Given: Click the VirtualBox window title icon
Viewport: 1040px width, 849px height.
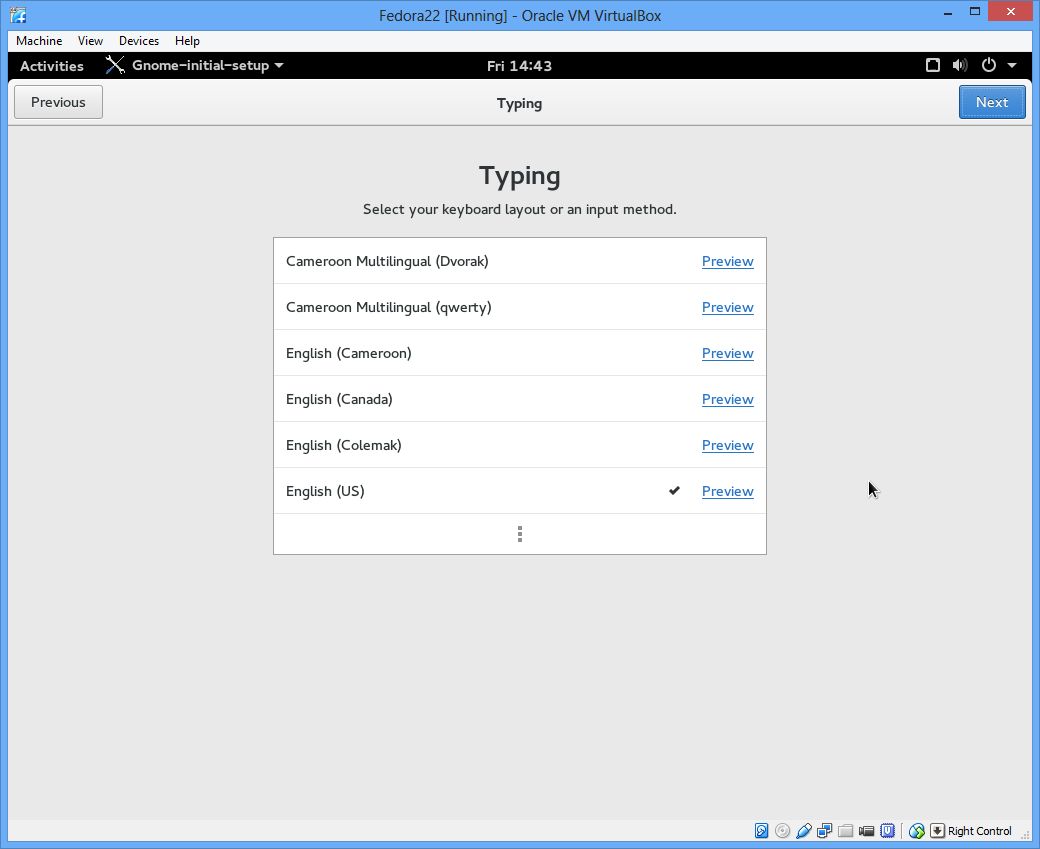Looking at the screenshot, I should coord(19,15).
